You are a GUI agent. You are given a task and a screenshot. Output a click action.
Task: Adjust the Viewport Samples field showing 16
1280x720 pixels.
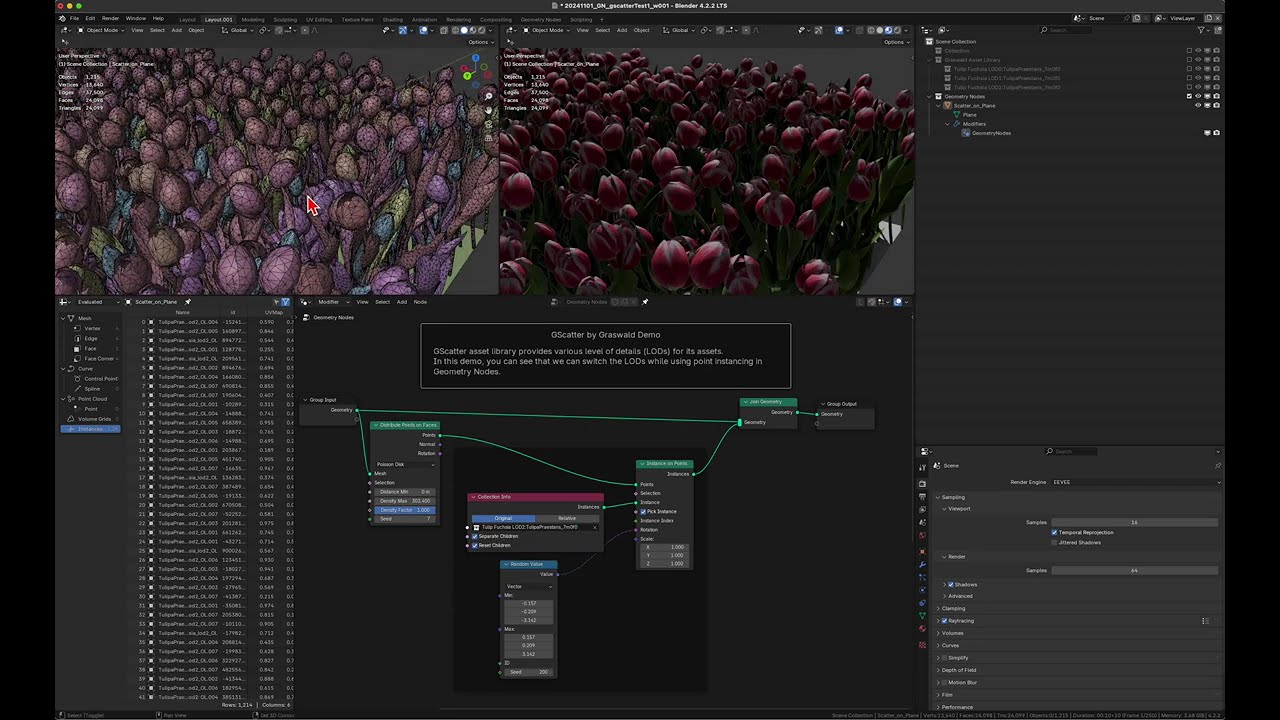(x=1135, y=522)
